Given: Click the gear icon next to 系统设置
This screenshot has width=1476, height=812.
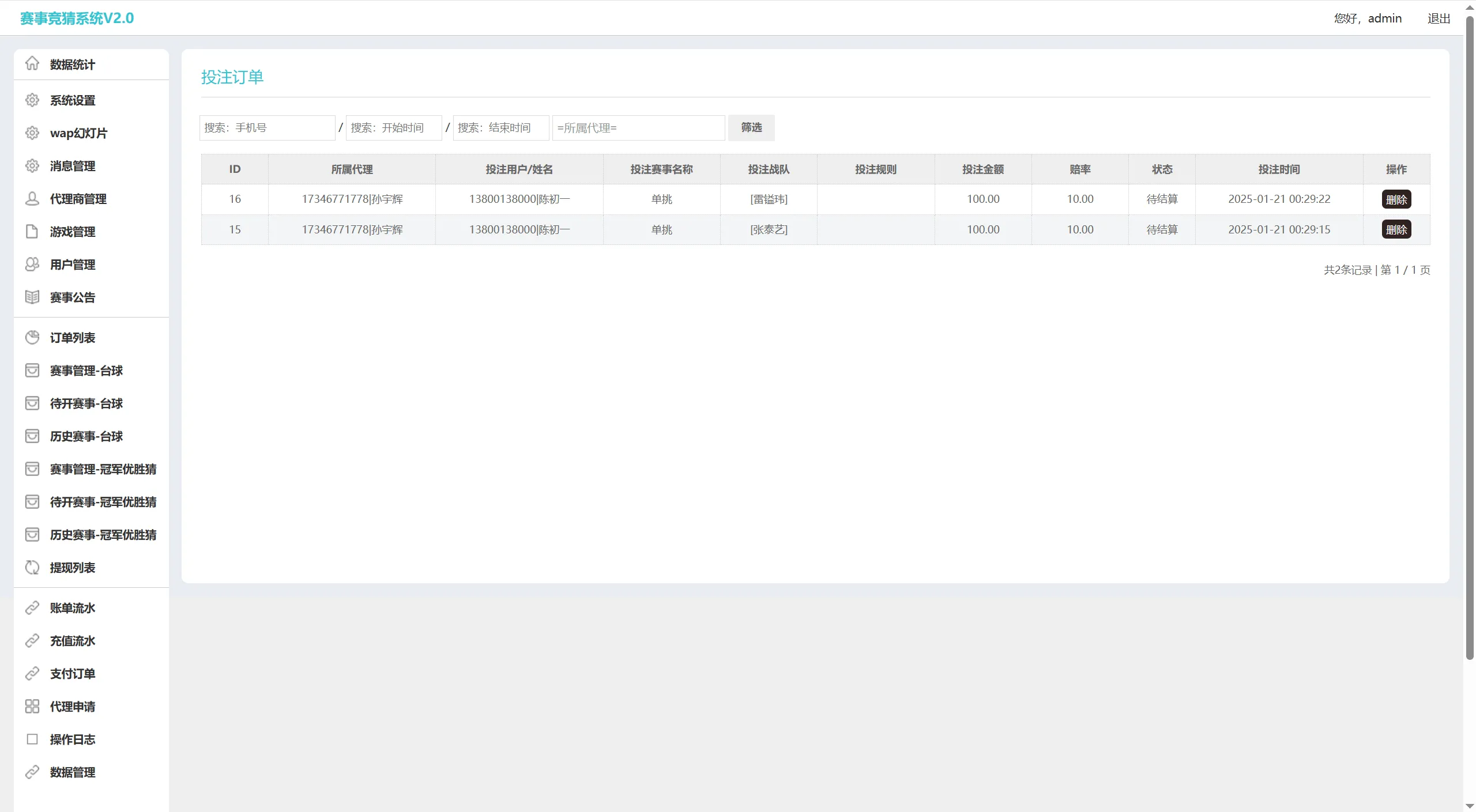Looking at the screenshot, I should click(x=32, y=100).
